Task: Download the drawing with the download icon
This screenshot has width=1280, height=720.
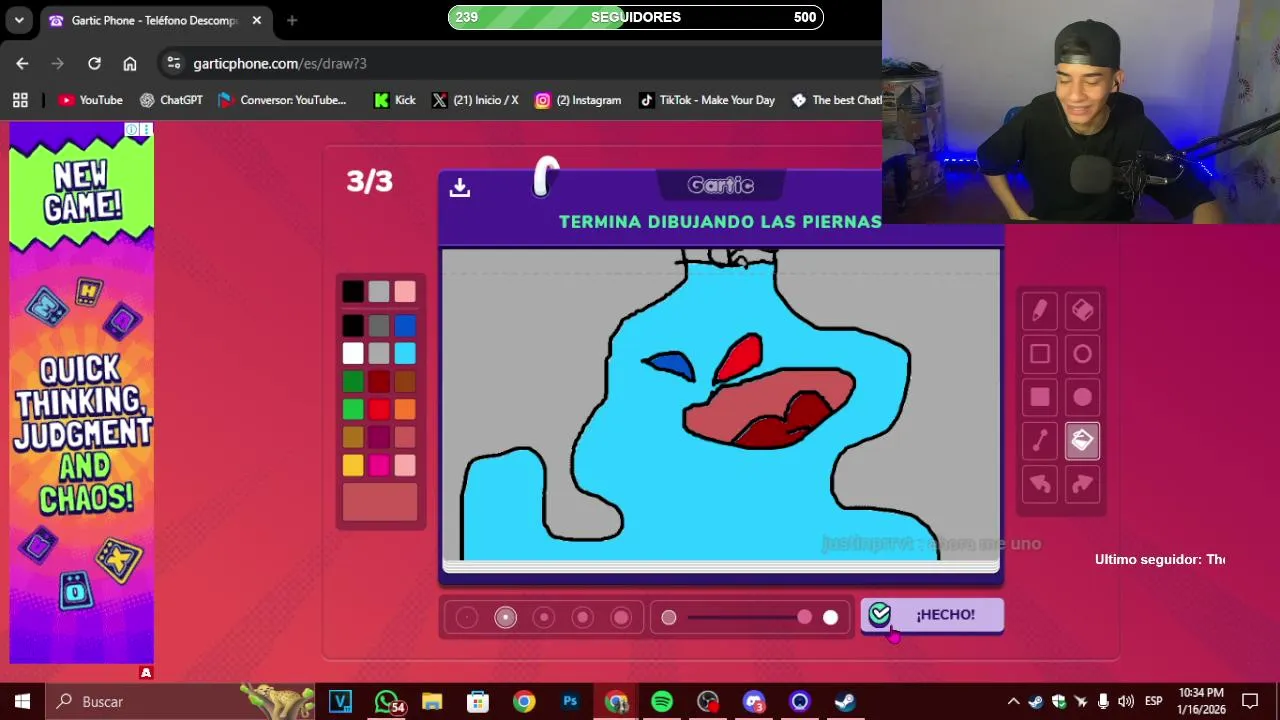Action: tap(460, 187)
